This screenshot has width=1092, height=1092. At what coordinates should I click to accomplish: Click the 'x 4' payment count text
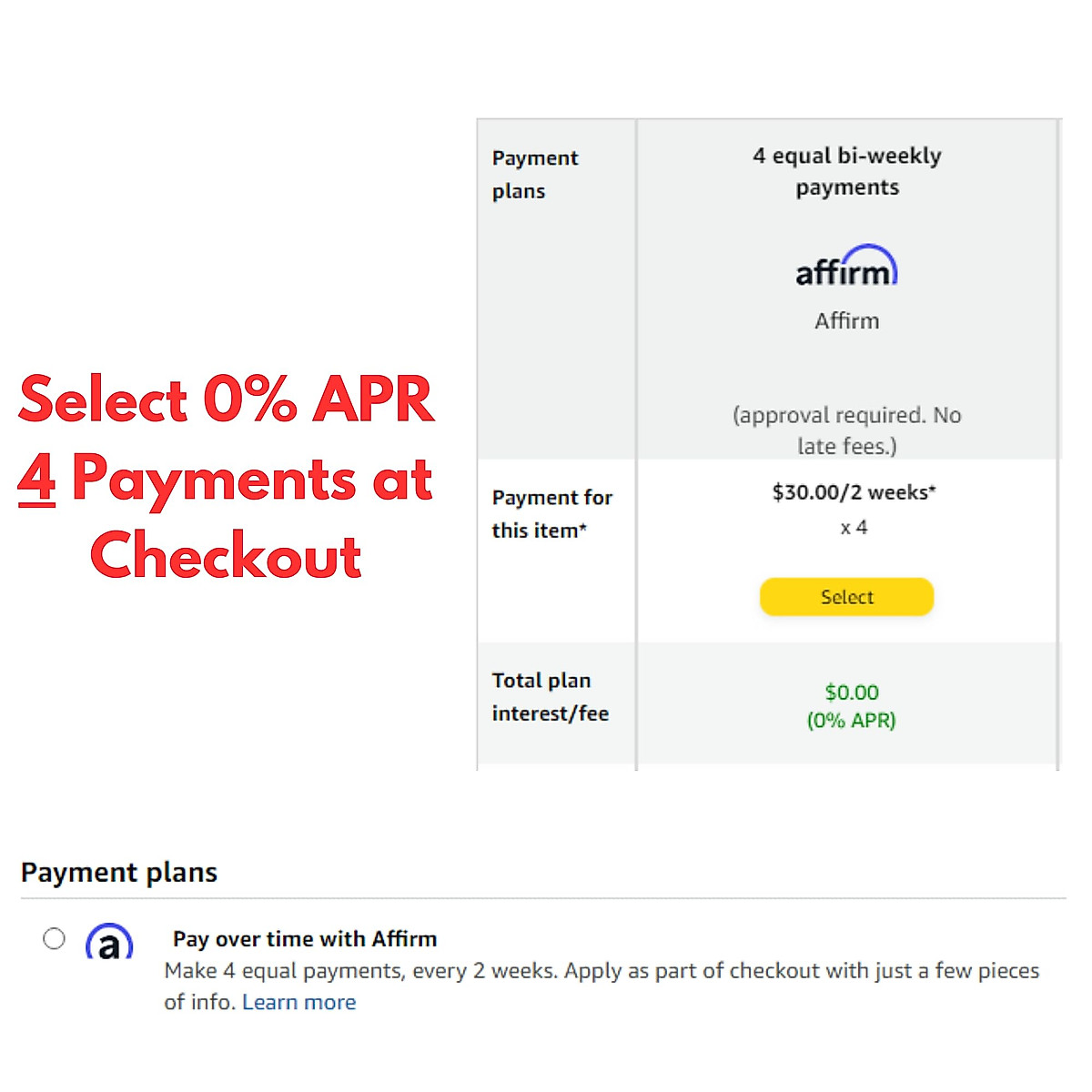(854, 528)
